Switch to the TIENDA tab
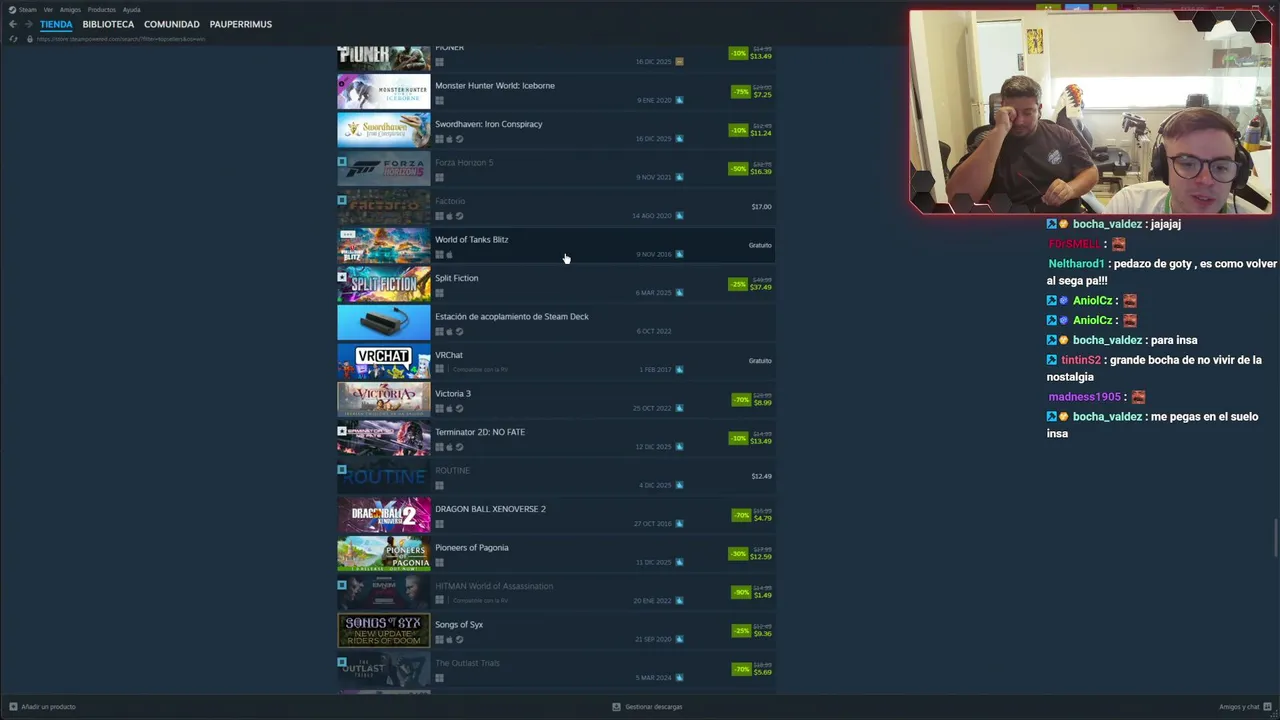 point(56,24)
